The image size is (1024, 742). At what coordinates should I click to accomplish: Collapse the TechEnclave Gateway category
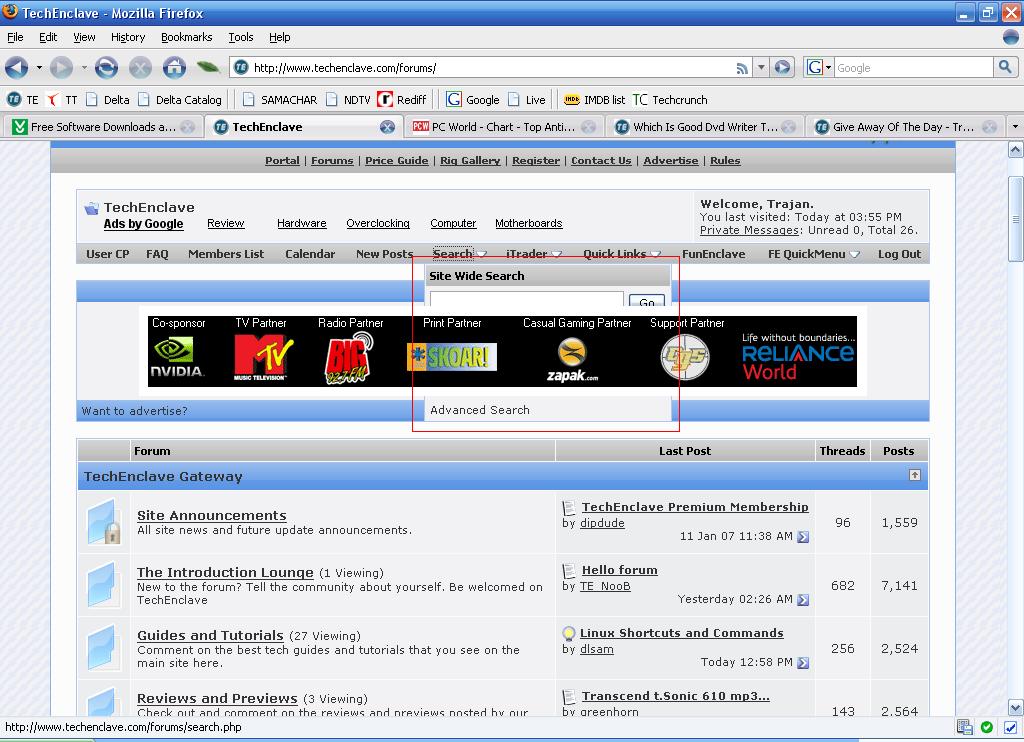click(x=915, y=476)
